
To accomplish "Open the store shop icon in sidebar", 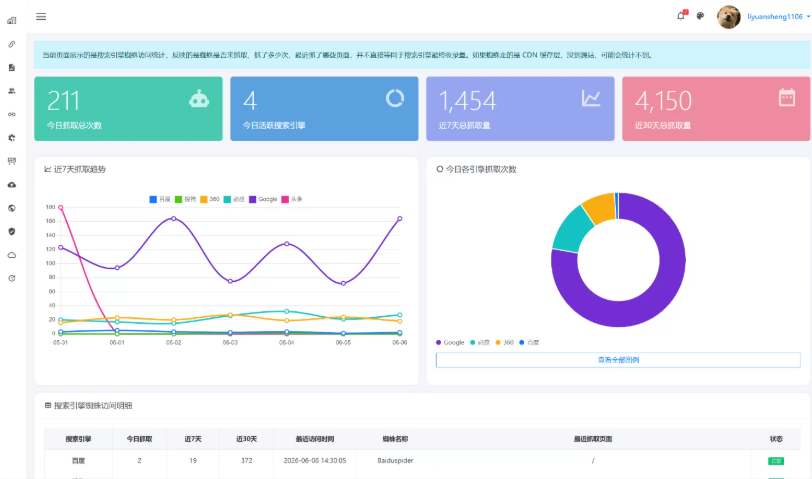I will 11,161.
